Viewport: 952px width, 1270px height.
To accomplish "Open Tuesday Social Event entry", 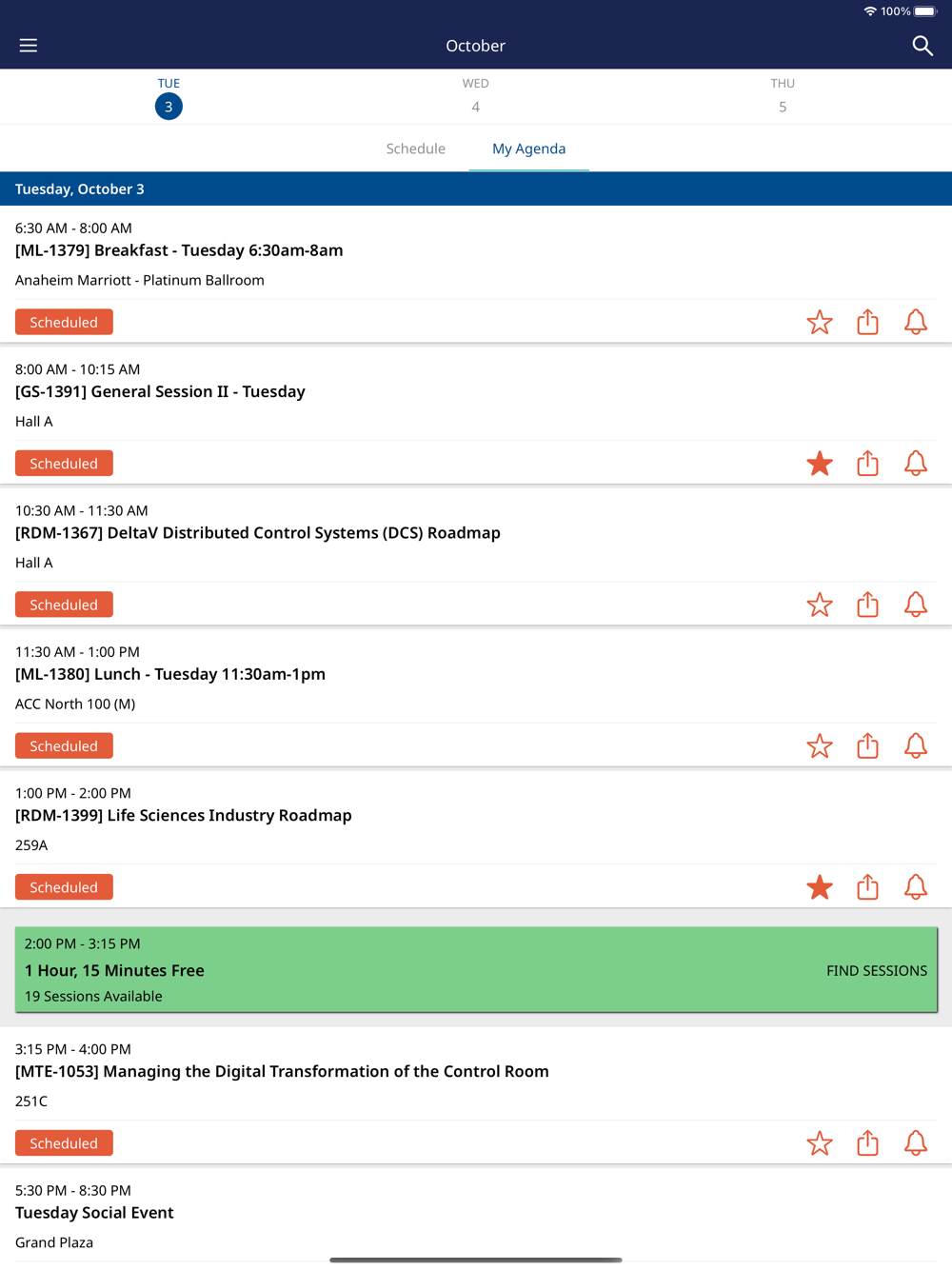I will [x=94, y=1213].
